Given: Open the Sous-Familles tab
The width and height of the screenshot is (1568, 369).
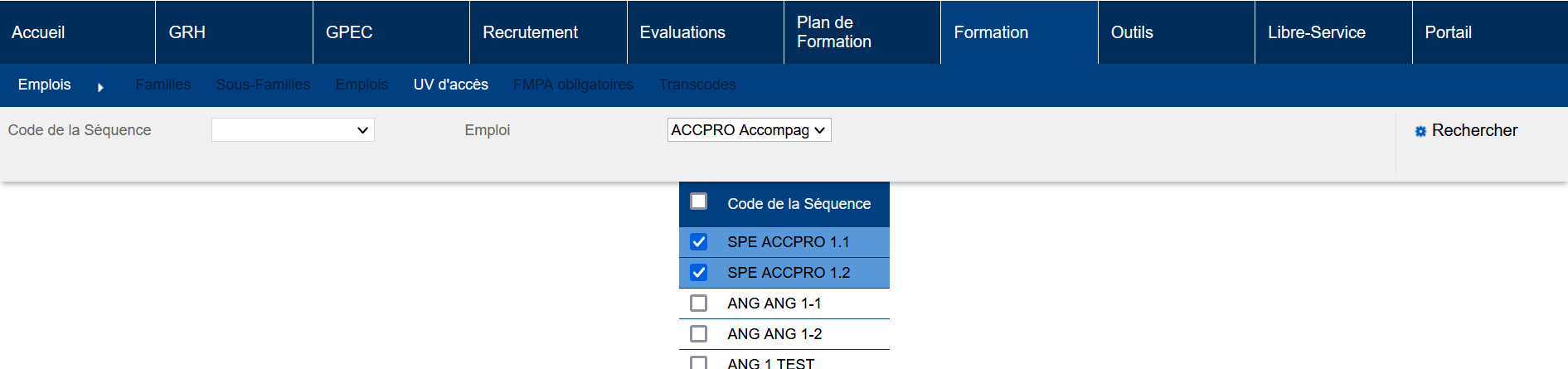Looking at the screenshot, I should tap(263, 85).
